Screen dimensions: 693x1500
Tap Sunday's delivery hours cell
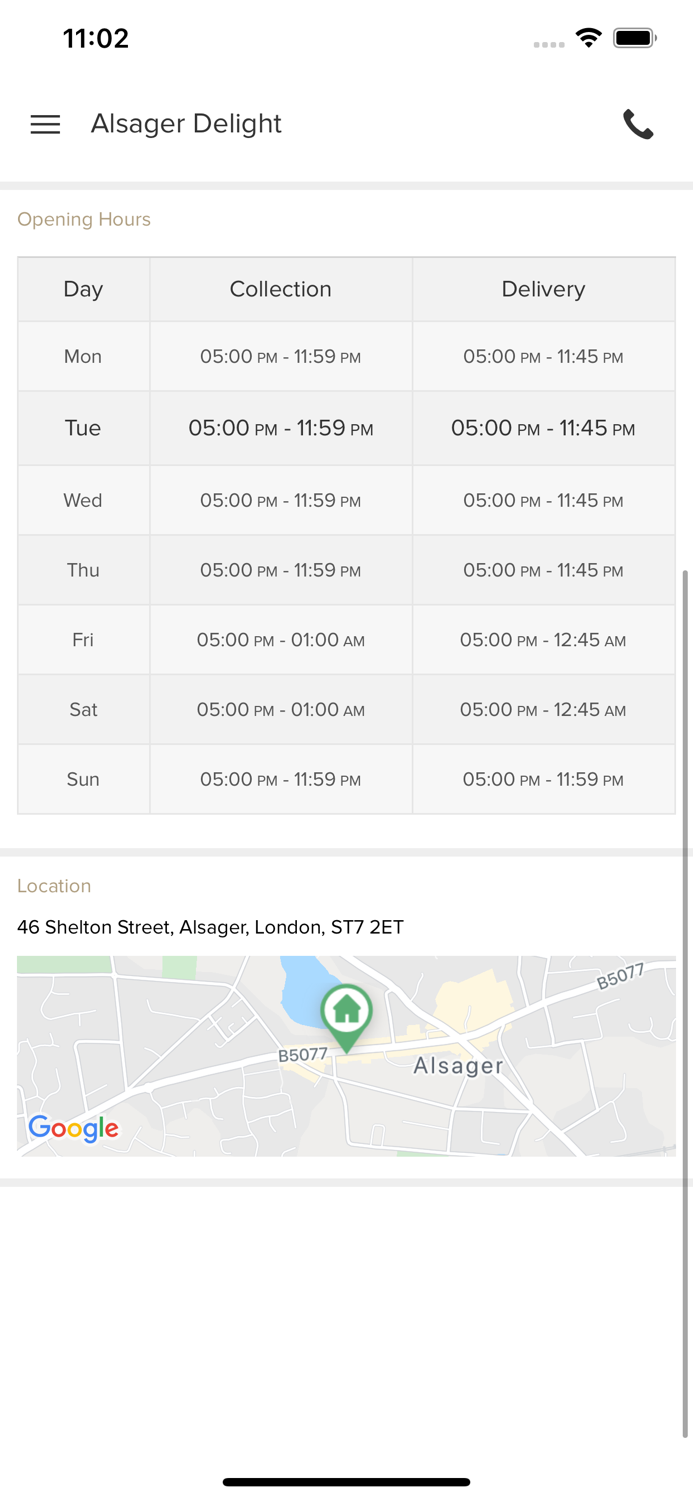coord(543,780)
